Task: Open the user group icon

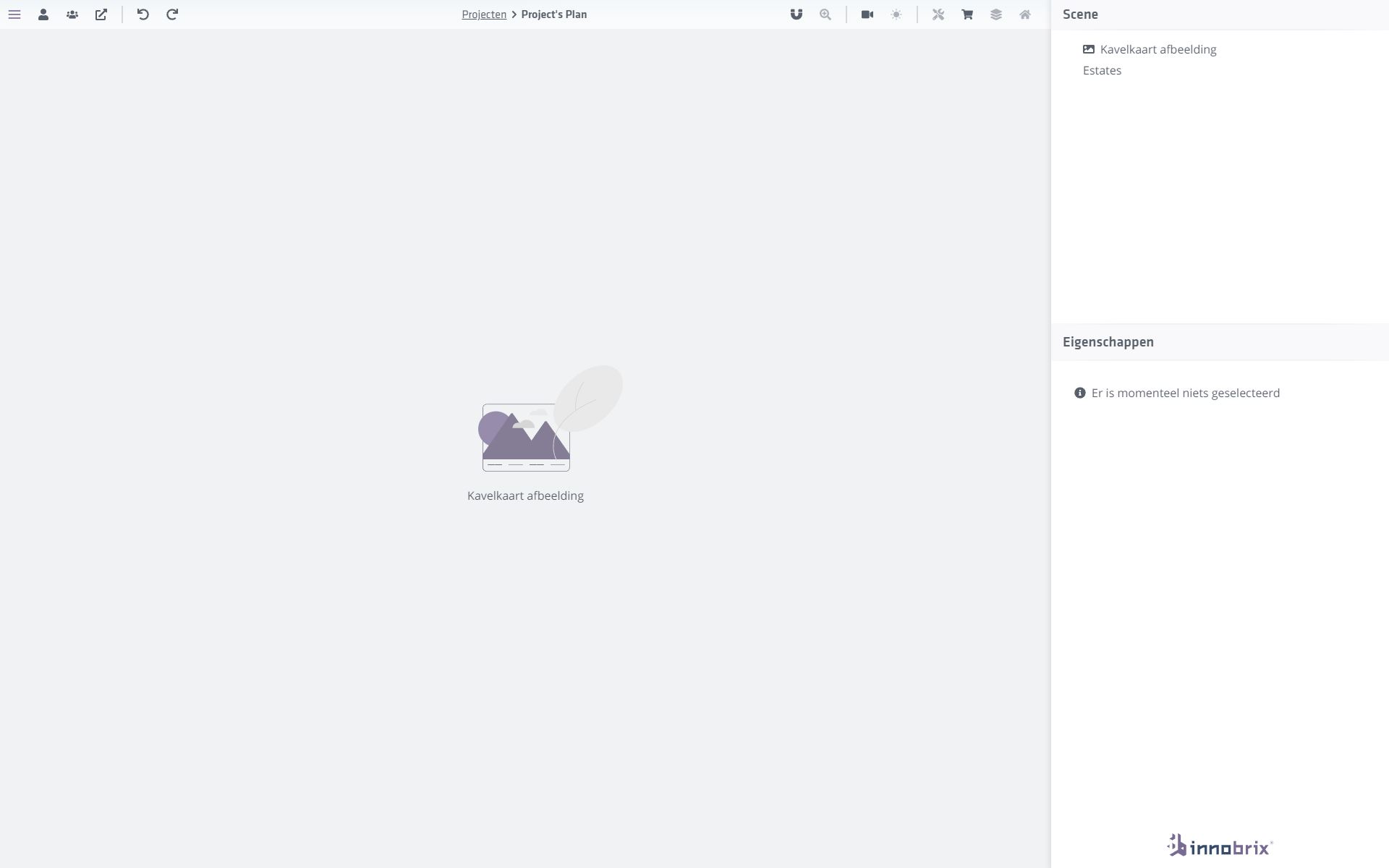Action: [x=72, y=14]
